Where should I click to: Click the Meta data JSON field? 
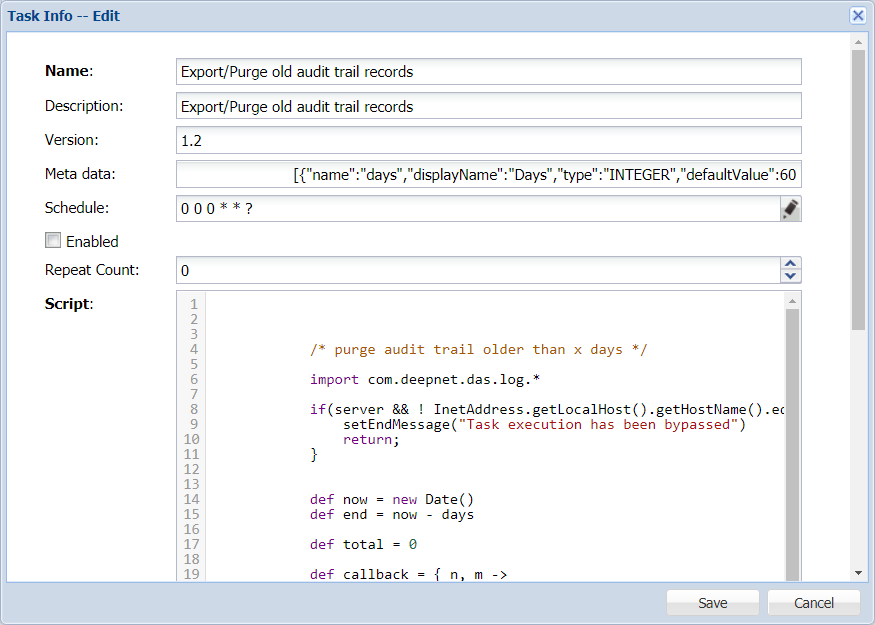[x=488, y=174]
